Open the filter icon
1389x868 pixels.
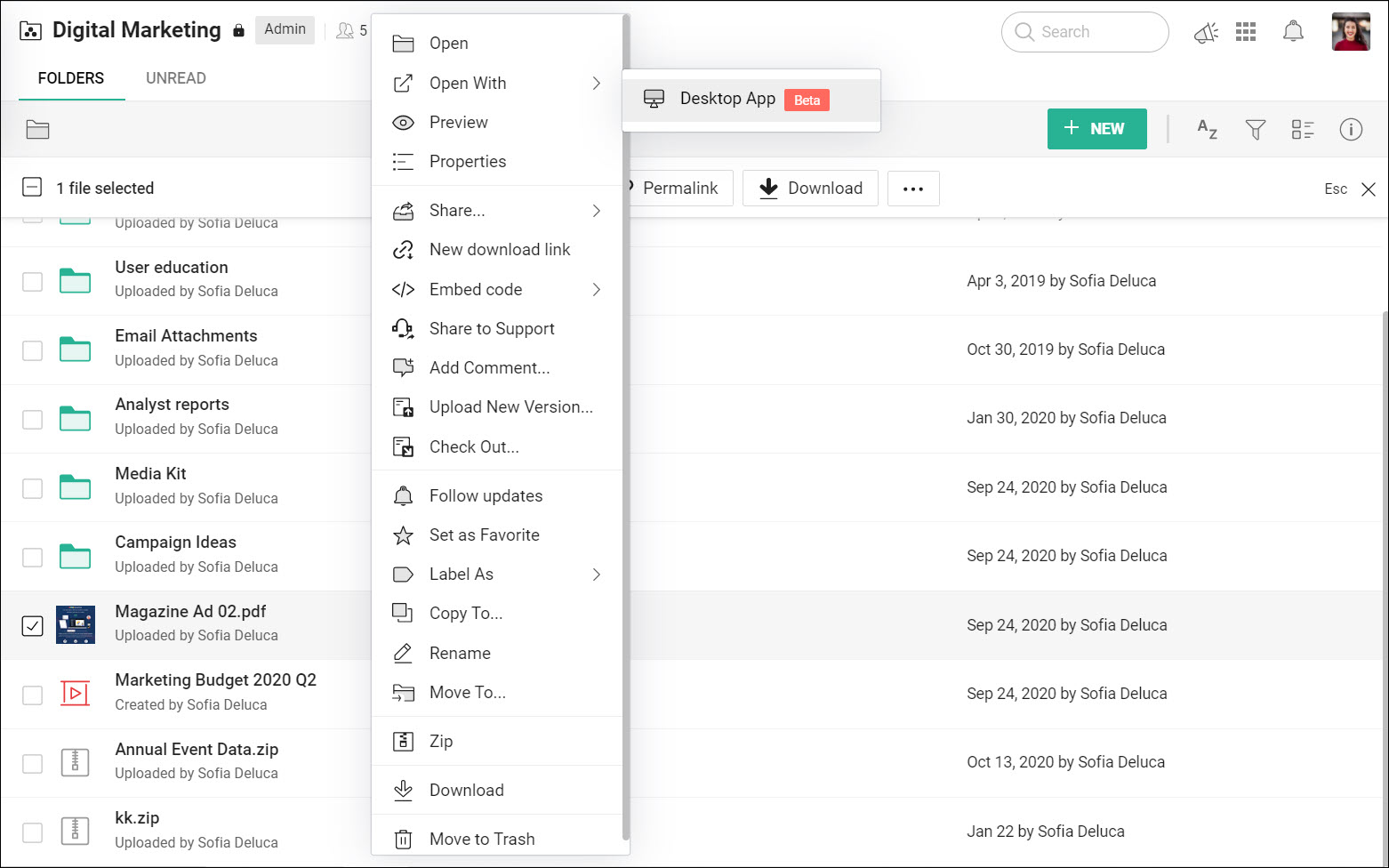pyautogui.click(x=1255, y=129)
